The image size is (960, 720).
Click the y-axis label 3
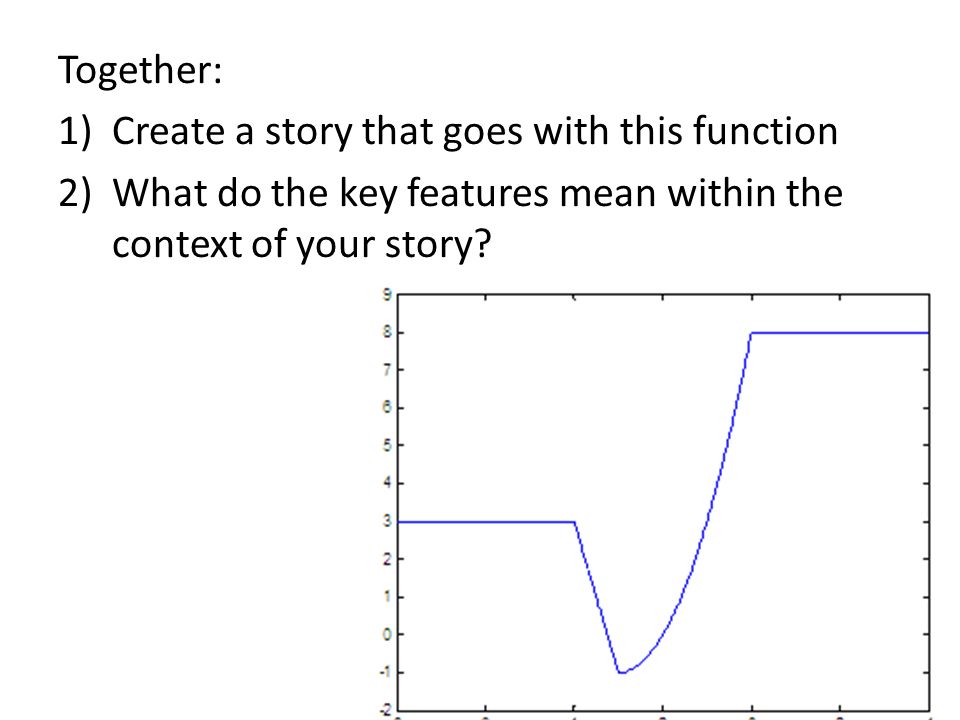(387, 521)
